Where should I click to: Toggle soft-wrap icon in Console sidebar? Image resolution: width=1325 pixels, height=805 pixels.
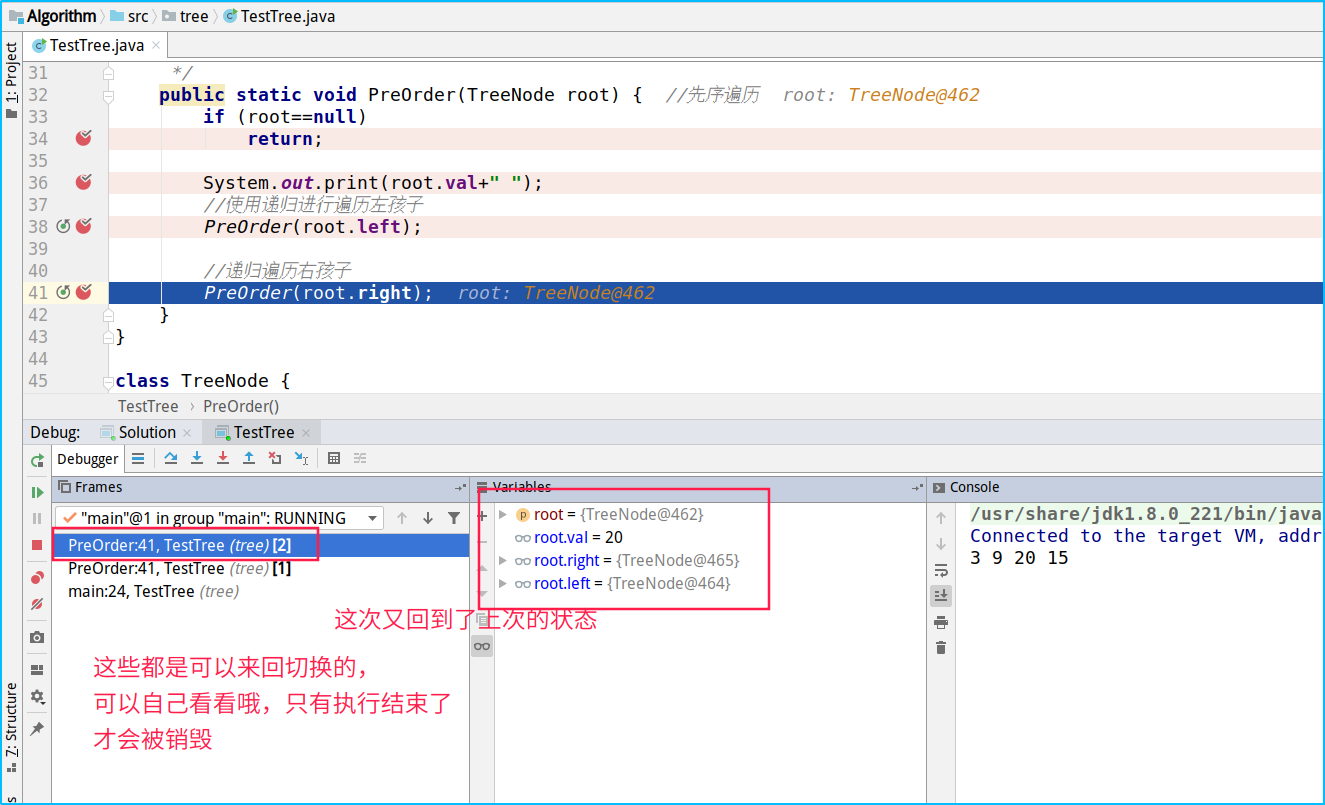tap(941, 570)
